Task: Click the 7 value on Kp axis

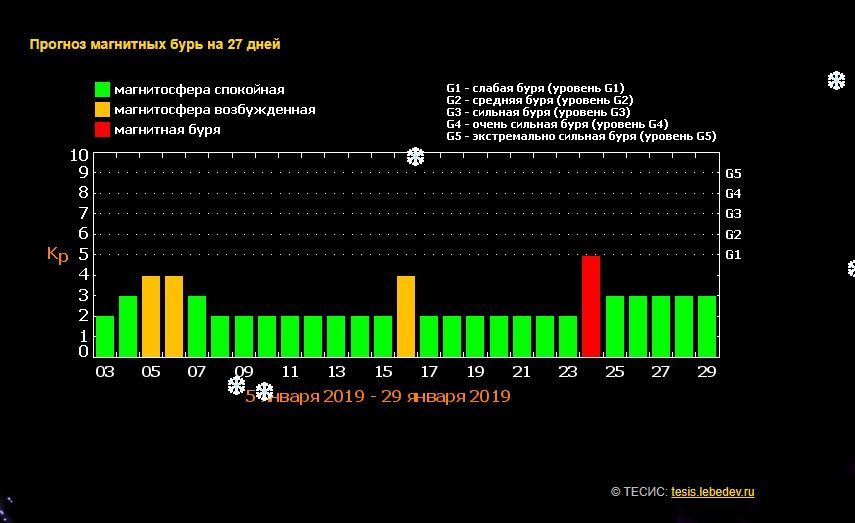Action: tap(83, 213)
